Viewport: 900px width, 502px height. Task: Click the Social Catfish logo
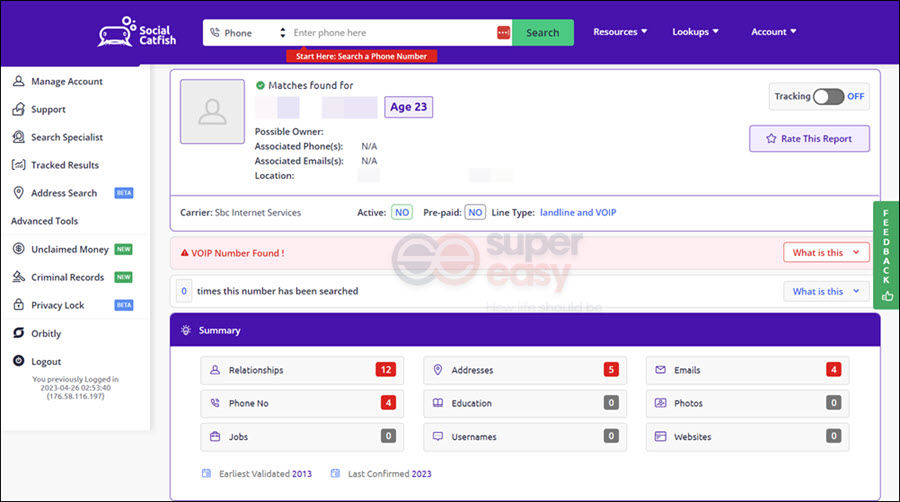point(137,32)
